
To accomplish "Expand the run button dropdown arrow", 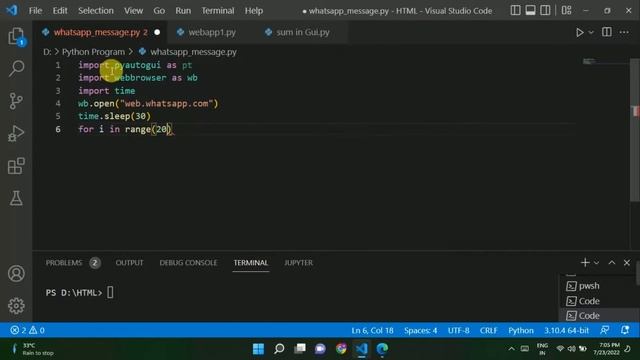I will (x=591, y=32).
